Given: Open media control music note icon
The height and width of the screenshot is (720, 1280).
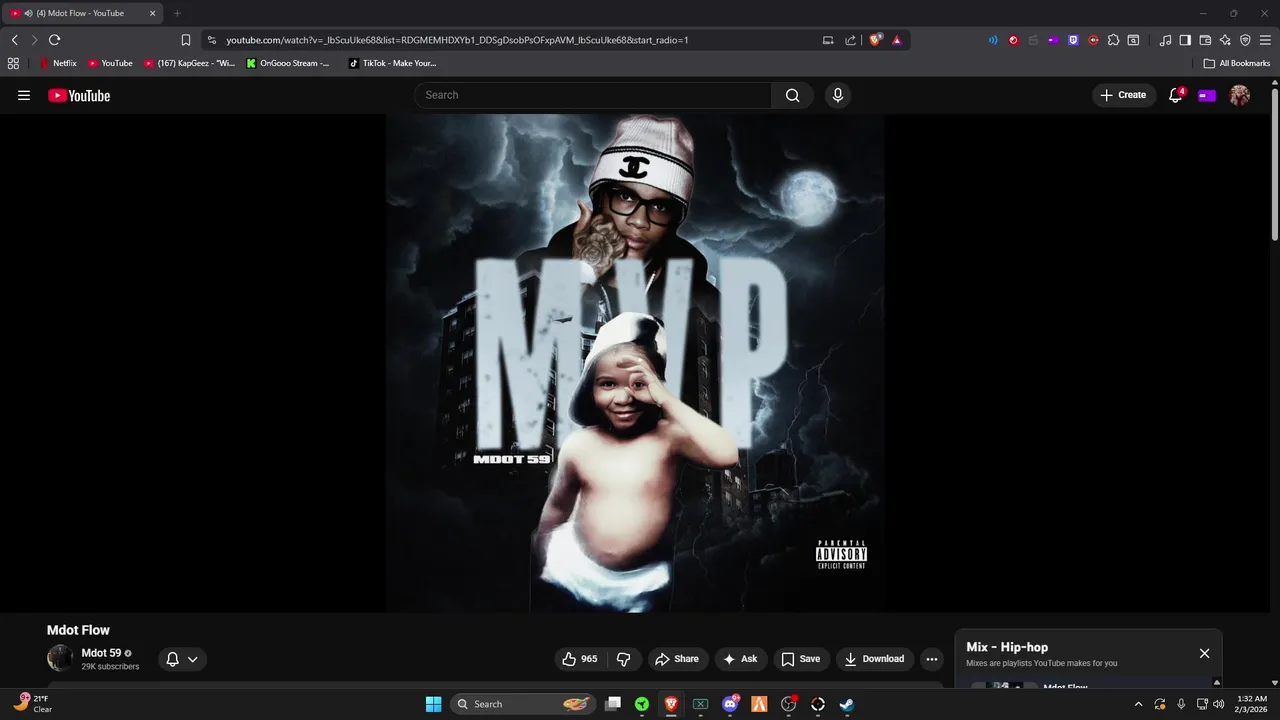Looking at the screenshot, I should click(x=1165, y=40).
